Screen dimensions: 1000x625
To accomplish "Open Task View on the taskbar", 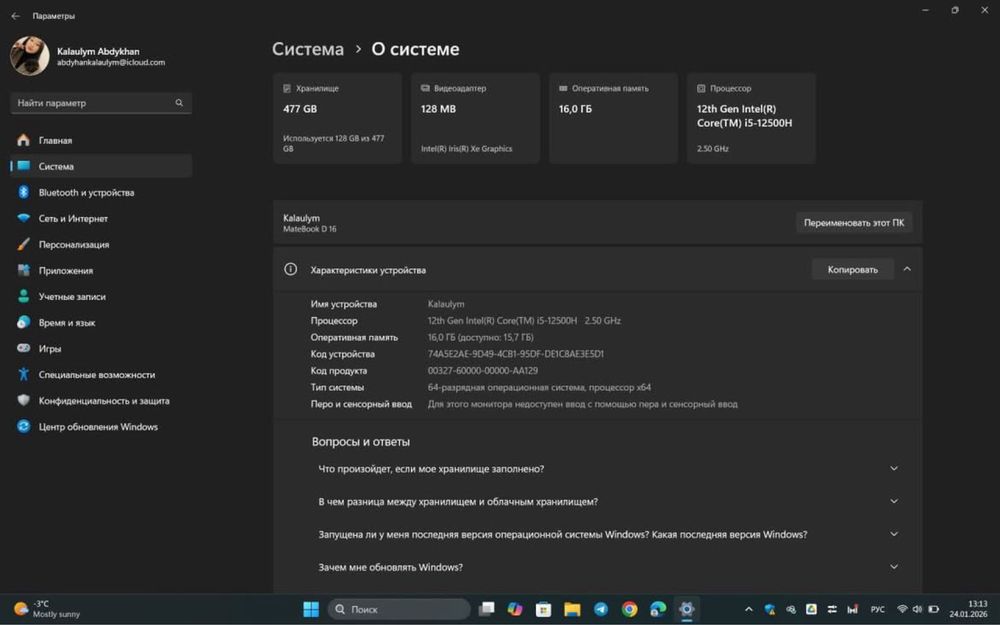I will [487, 610].
